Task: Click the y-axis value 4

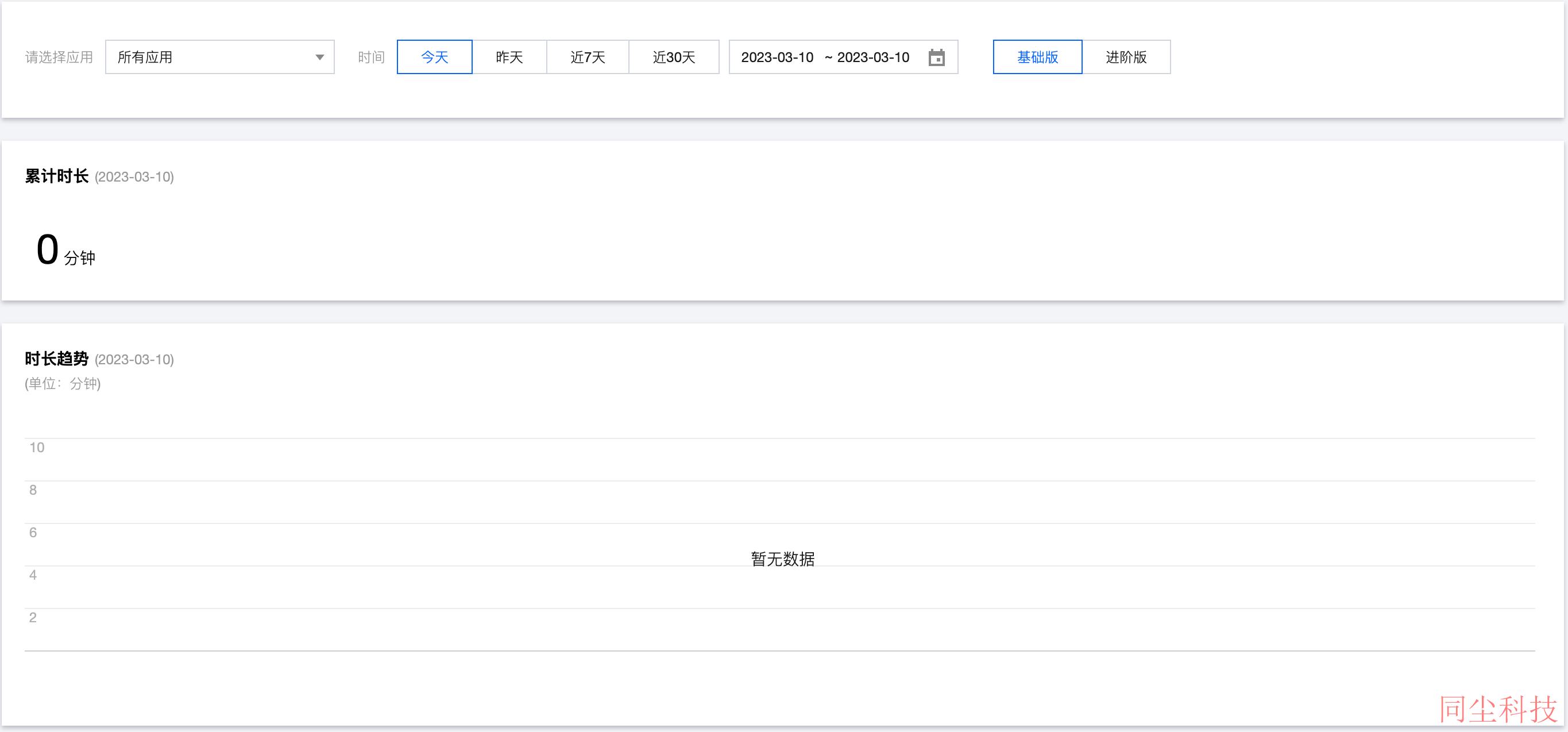Action: pos(33,575)
